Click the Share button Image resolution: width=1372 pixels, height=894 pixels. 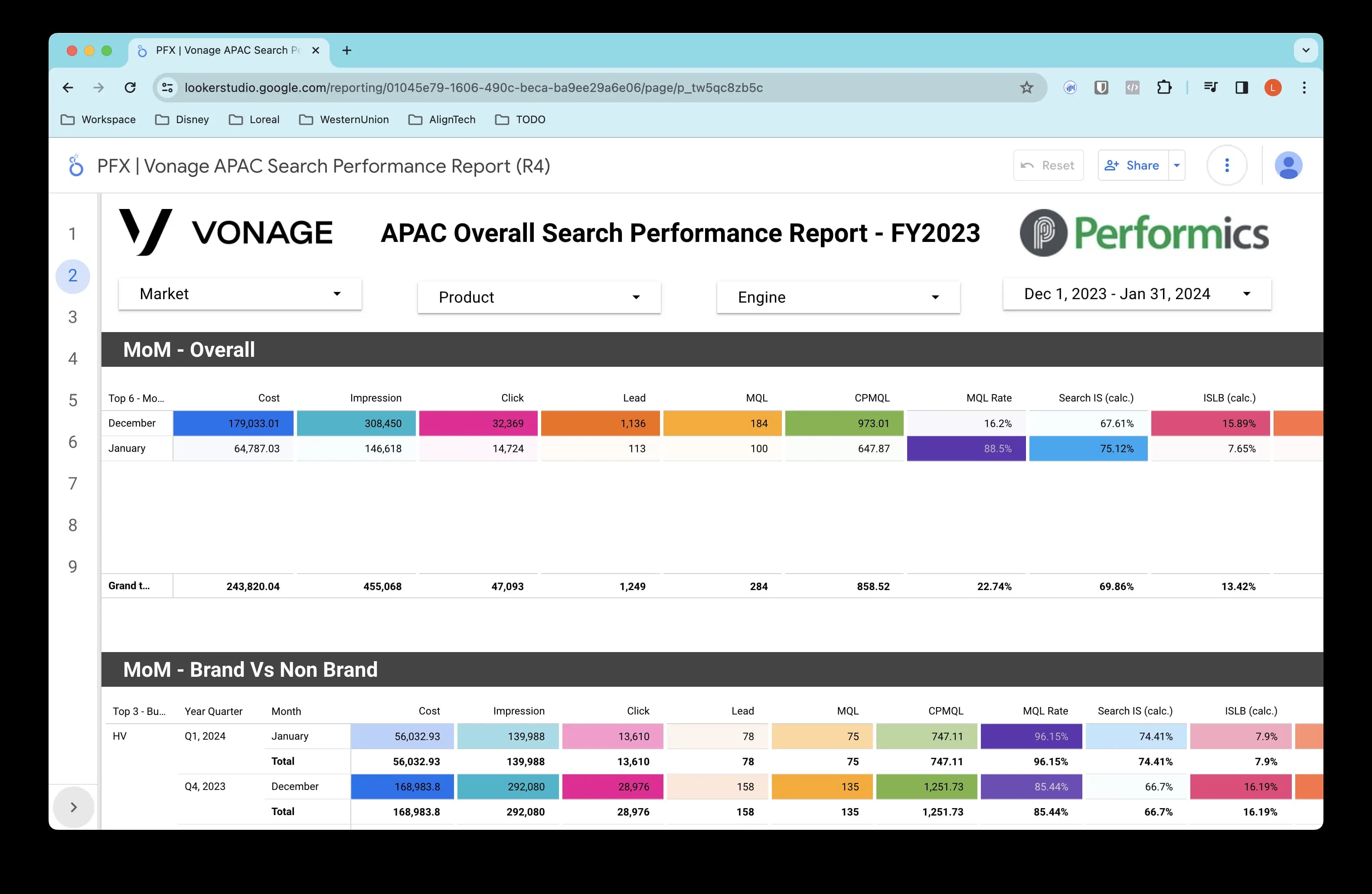(x=1133, y=166)
